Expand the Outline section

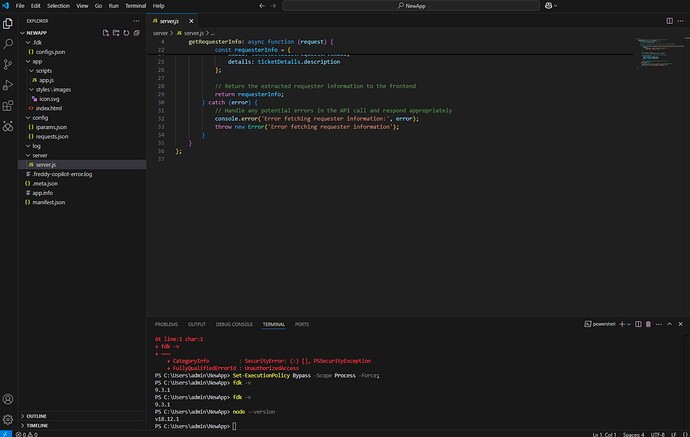pyautogui.click(x=82, y=416)
